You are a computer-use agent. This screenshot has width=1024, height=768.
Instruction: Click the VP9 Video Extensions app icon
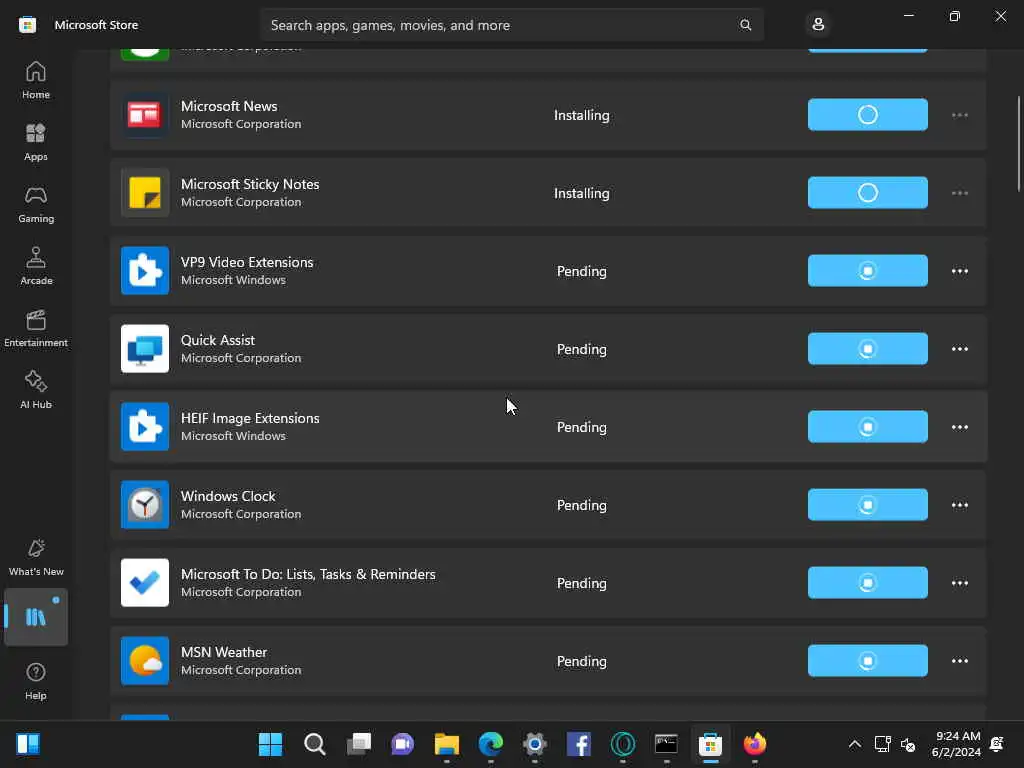pyautogui.click(x=145, y=271)
